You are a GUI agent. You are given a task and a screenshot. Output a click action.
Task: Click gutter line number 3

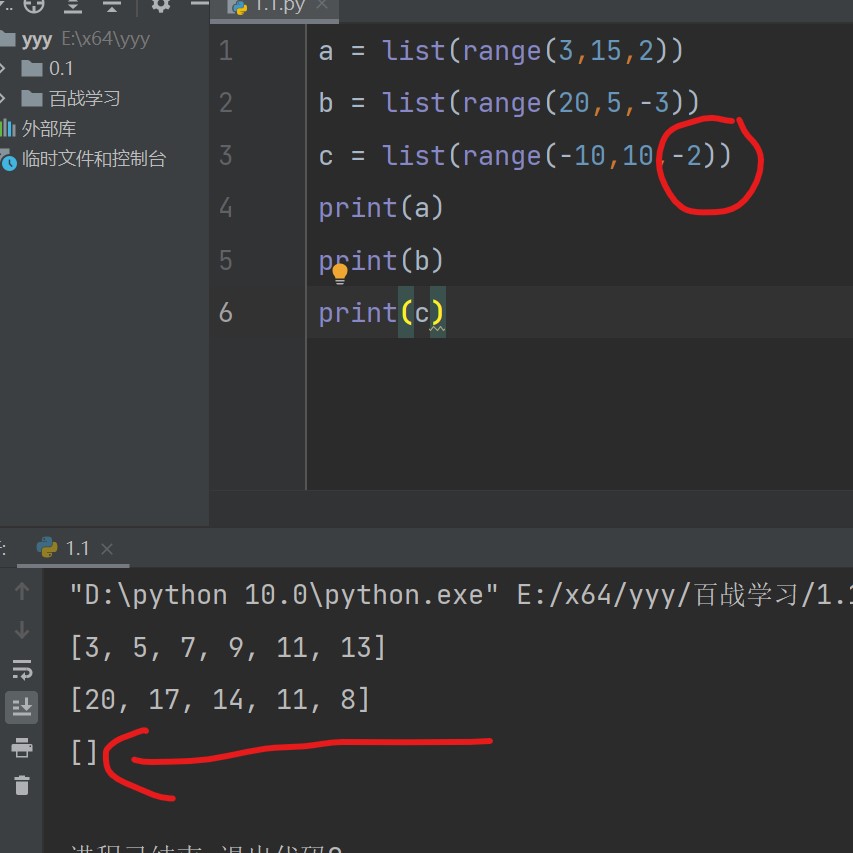[226, 156]
